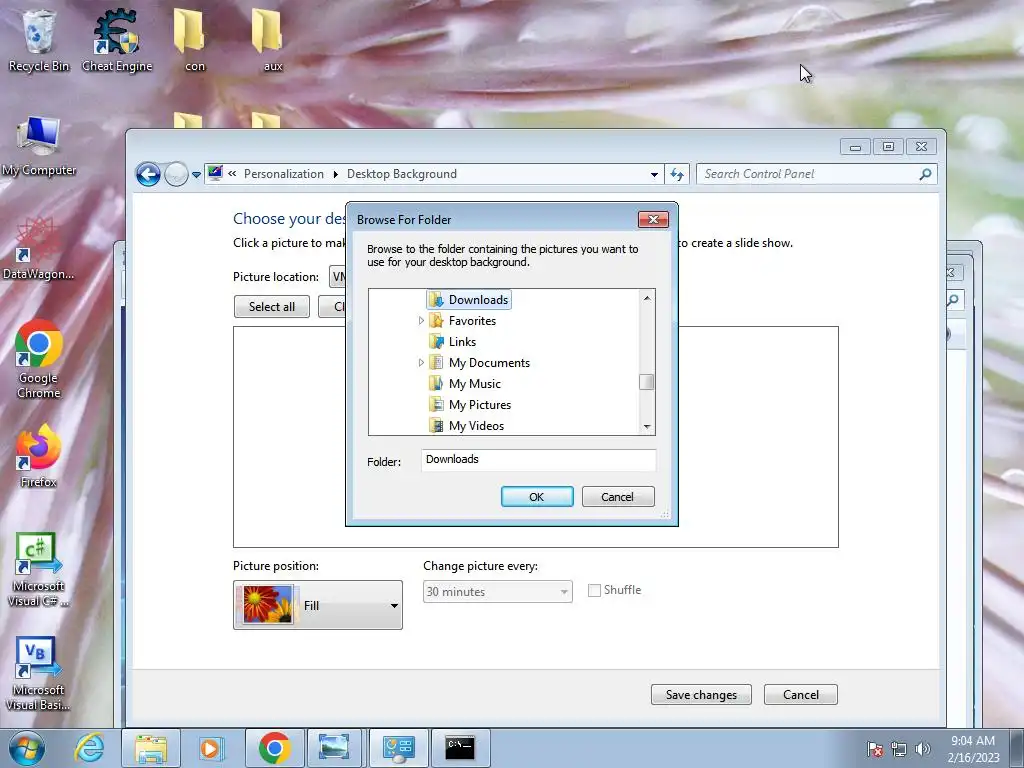Click the Action Center flag tray icon

point(874,749)
